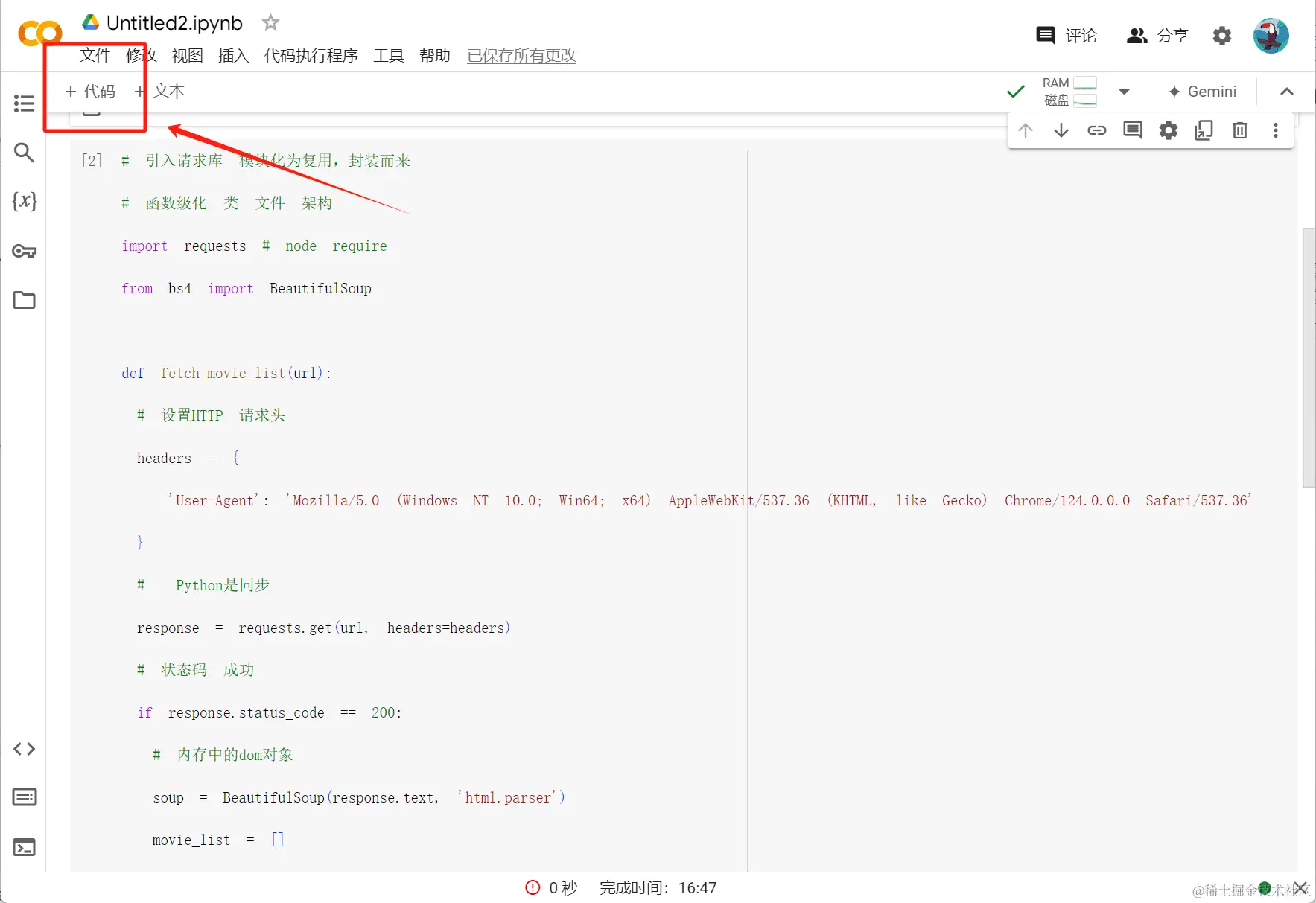The width and height of the screenshot is (1316, 903).
Task: Click the green connected checkmark
Action: point(1015,92)
